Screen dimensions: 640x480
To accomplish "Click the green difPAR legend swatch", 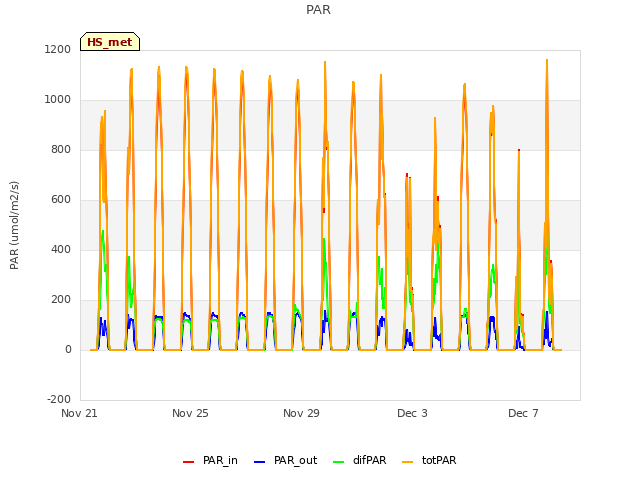I will (339, 462).
